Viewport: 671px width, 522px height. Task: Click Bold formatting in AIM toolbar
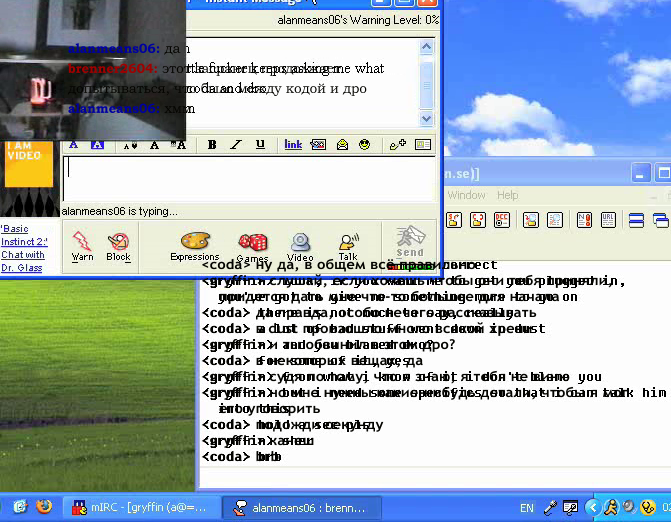(x=211, y=145)
